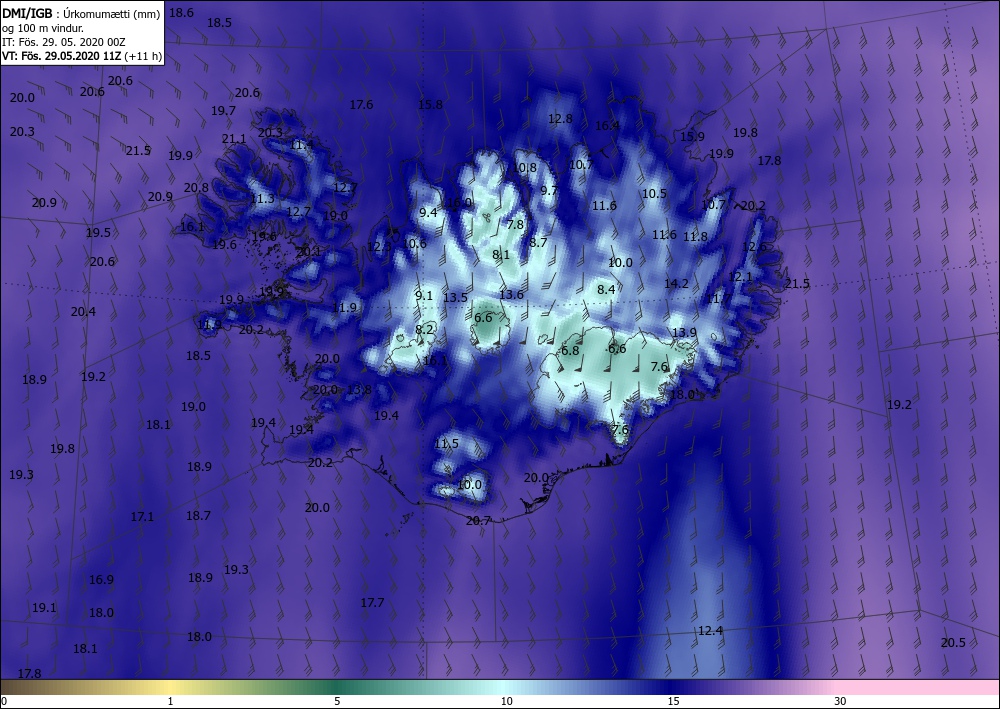Image resolution: width=1000 pixels, height=709 pixels.
Task: Click the 8.1 map value
Action: [x=501, y=255]
